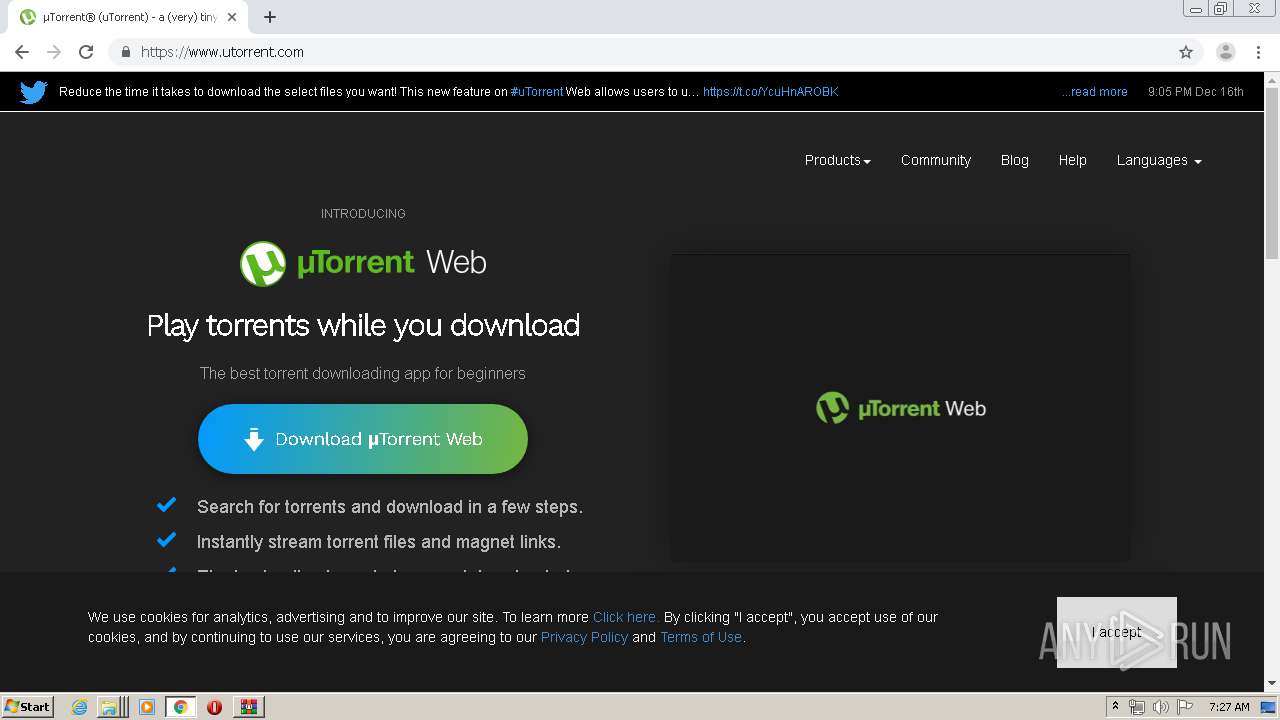Open the cookie Click here link
The image size is (1280, 720).
(625, 617)
